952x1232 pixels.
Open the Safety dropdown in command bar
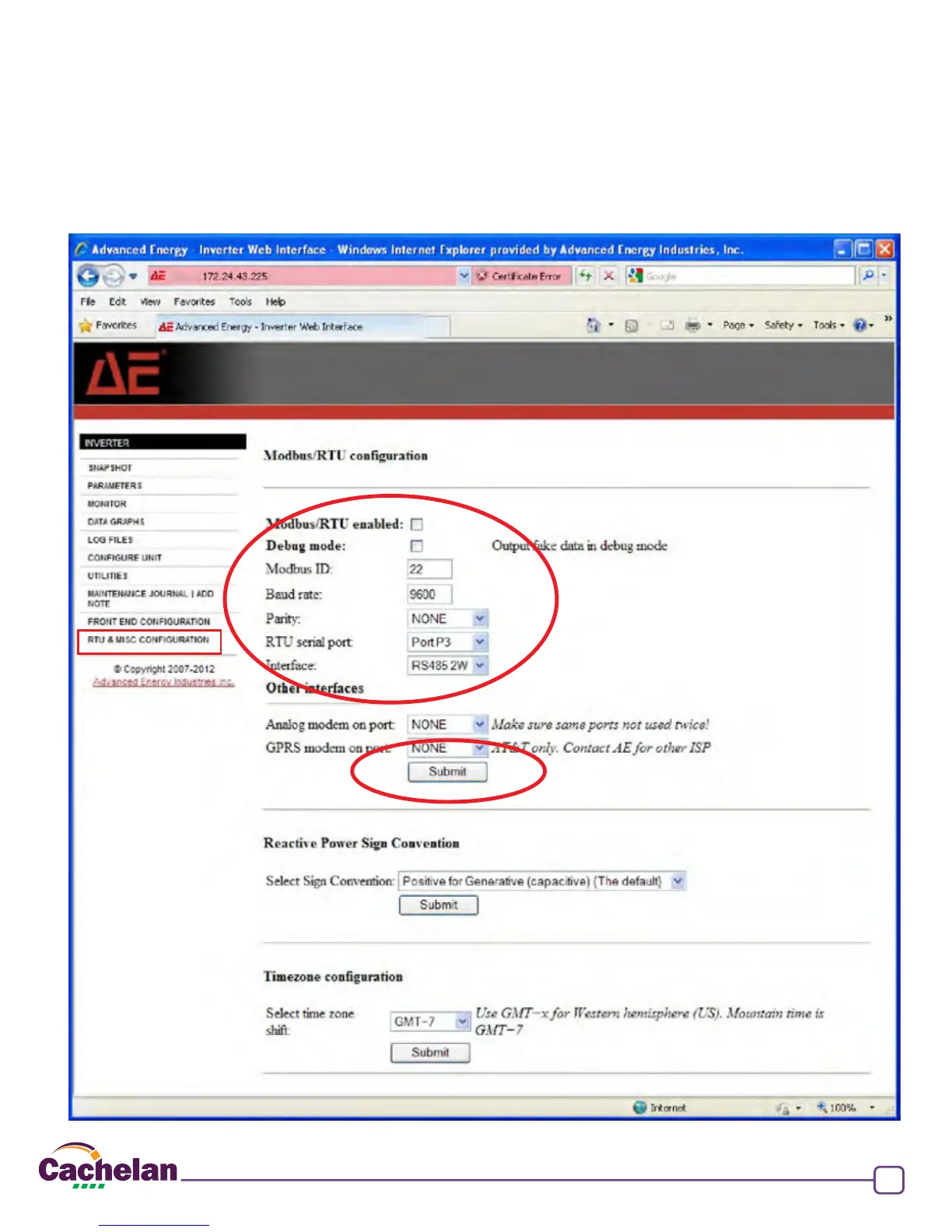tap(783, 326)
